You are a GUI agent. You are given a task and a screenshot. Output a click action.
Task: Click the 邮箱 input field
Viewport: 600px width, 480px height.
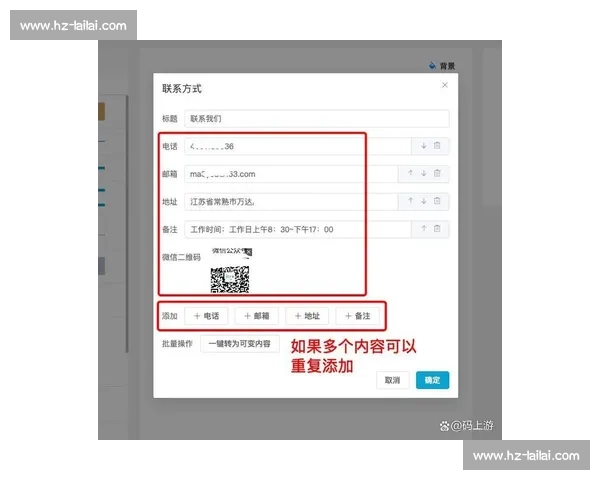pyautogui.click(x=291, y=174)
